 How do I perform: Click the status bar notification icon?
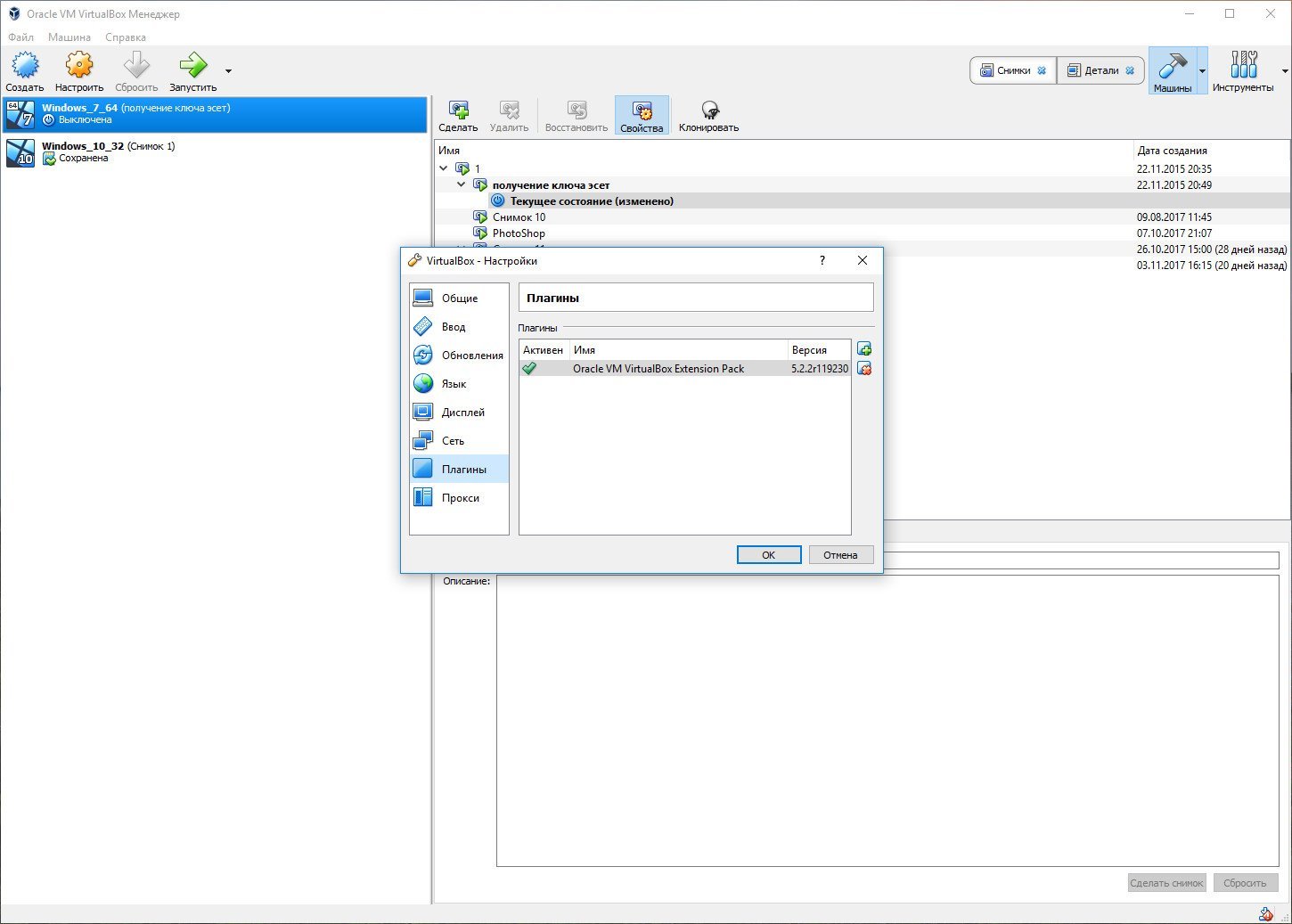point(1265,913)
